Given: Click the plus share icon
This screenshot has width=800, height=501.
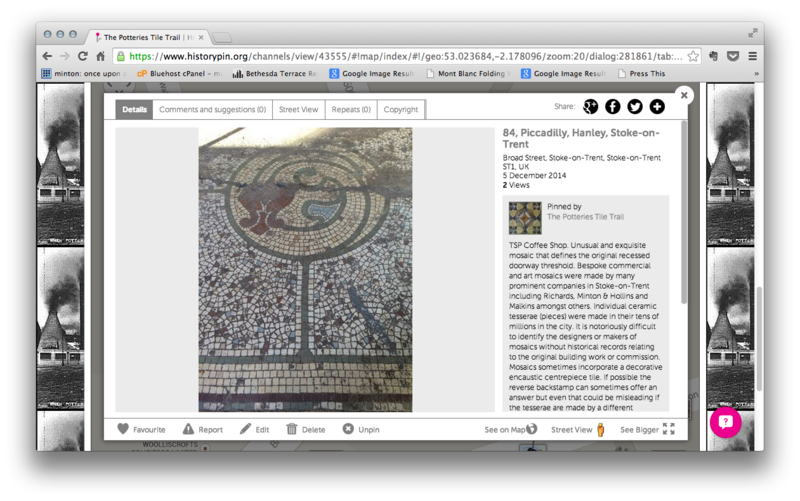Looking at the screenshot, I should (657, 106).
